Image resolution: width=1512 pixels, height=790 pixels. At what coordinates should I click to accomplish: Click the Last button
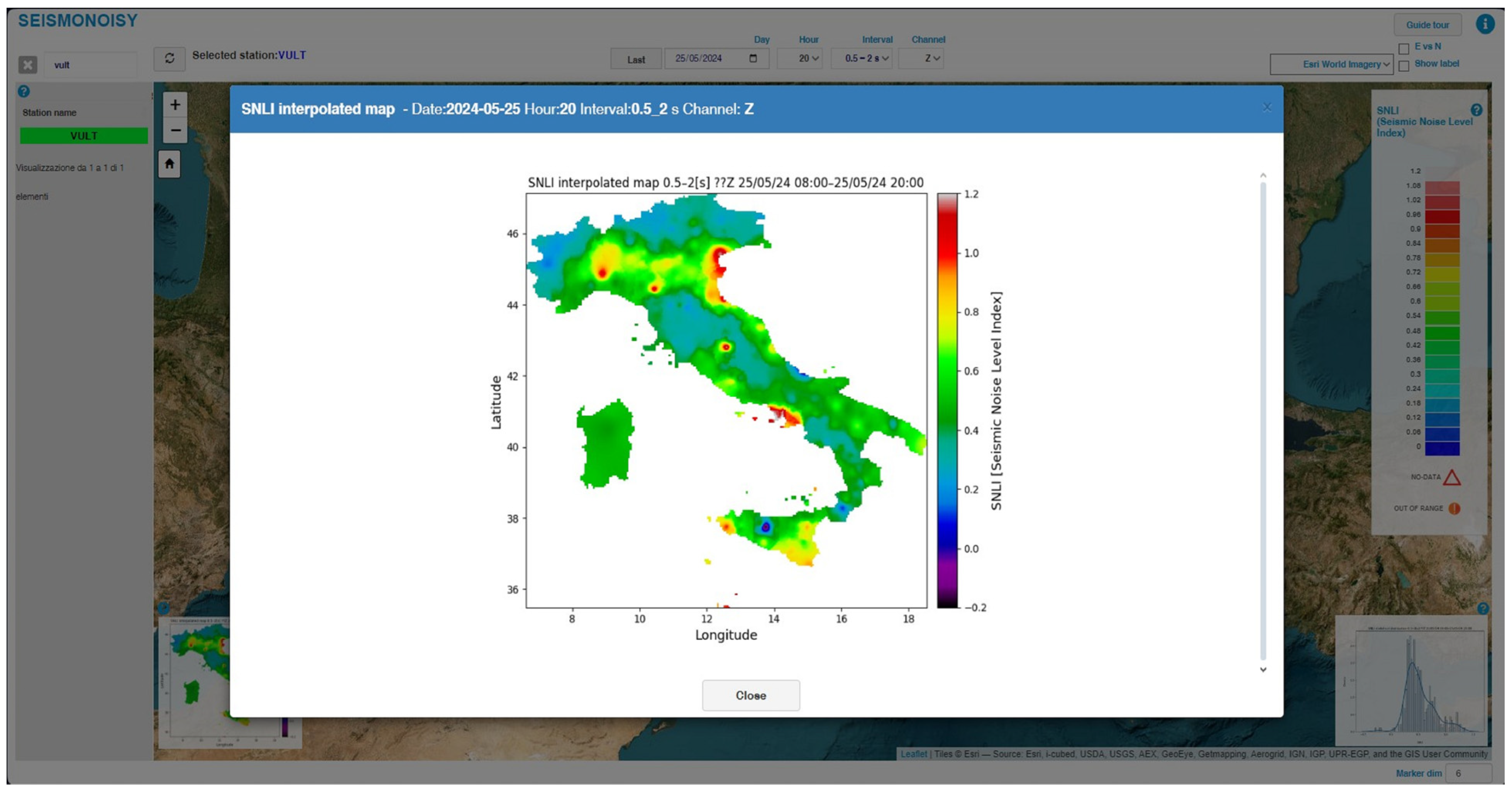coord(636,59)
